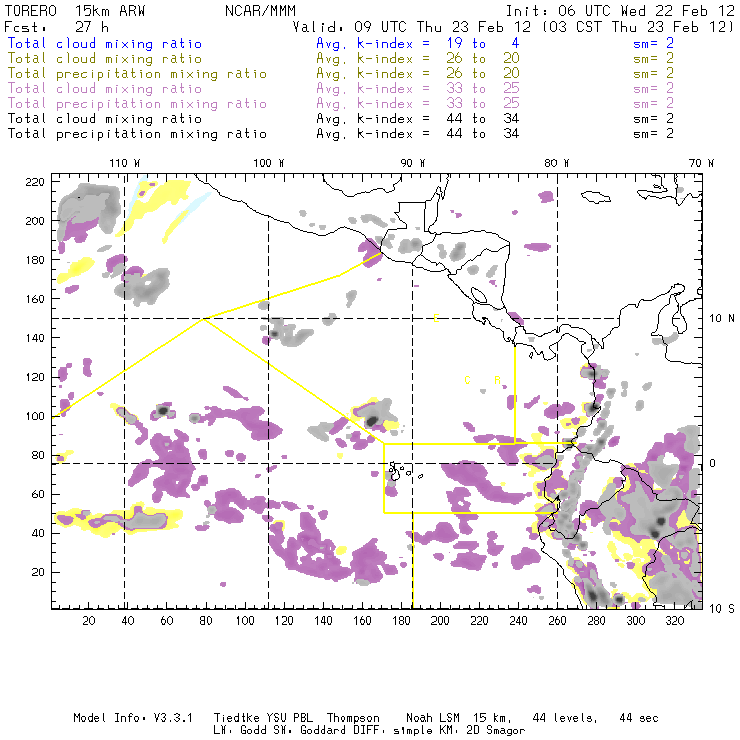Select the '40' tick on the vertical axis

(x=38, y=533)
